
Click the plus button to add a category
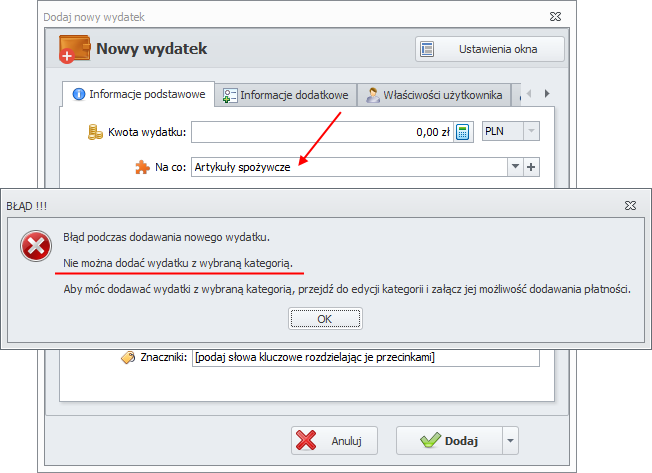coord(532,167)
